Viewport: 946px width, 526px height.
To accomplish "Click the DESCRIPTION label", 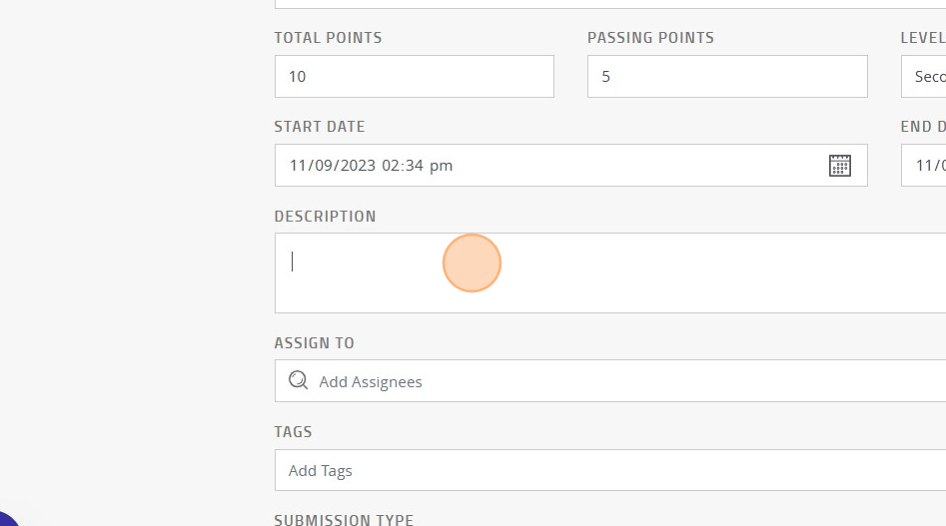I will pyautogui.click(x=325, y=216).
